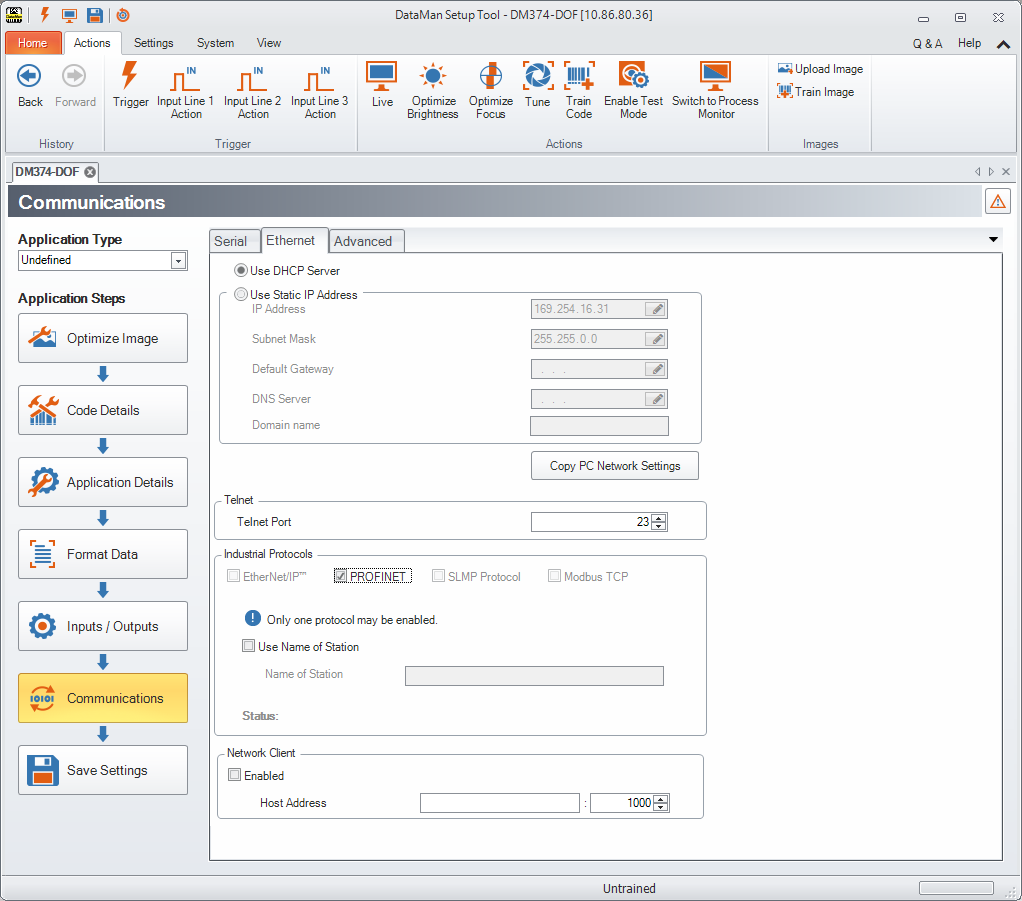The height and width of the screenshot is (901, 1022).
Task: Click Copy PC Network Settings button
Action: coord(614,466)
